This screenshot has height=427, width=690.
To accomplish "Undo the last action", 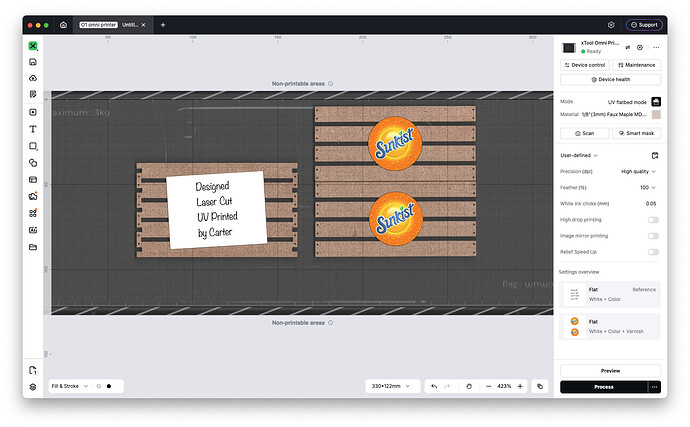I will (x=434, y=386).
